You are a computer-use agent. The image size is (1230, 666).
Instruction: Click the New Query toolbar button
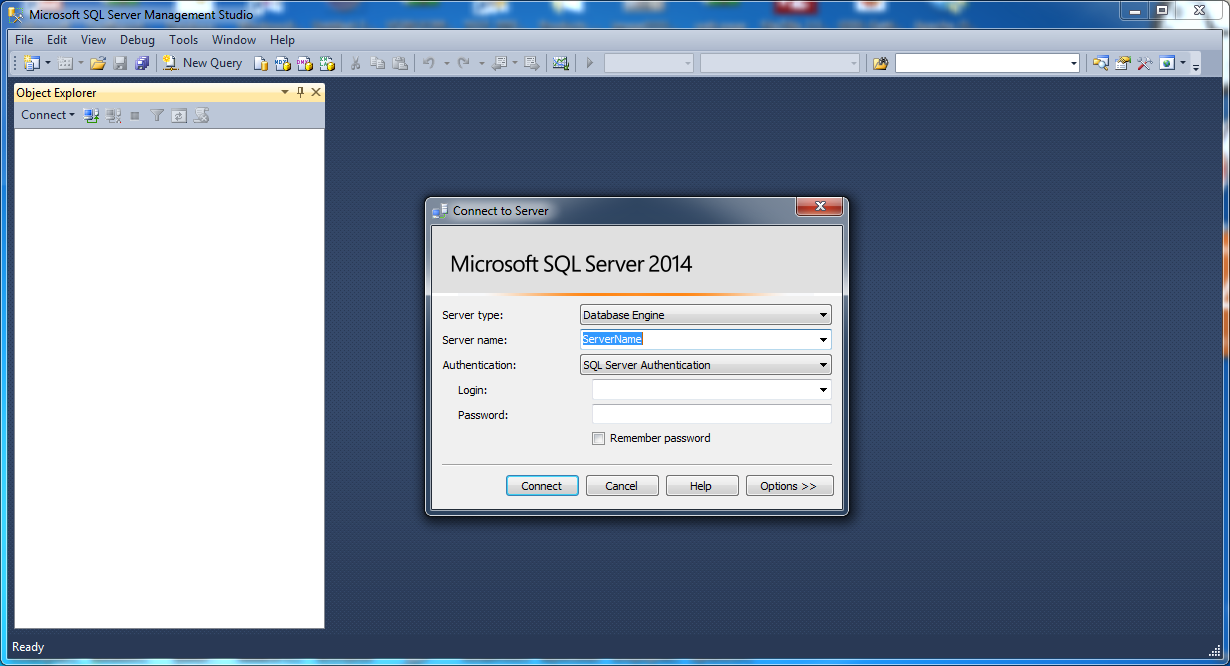click(x=203, y=63)
